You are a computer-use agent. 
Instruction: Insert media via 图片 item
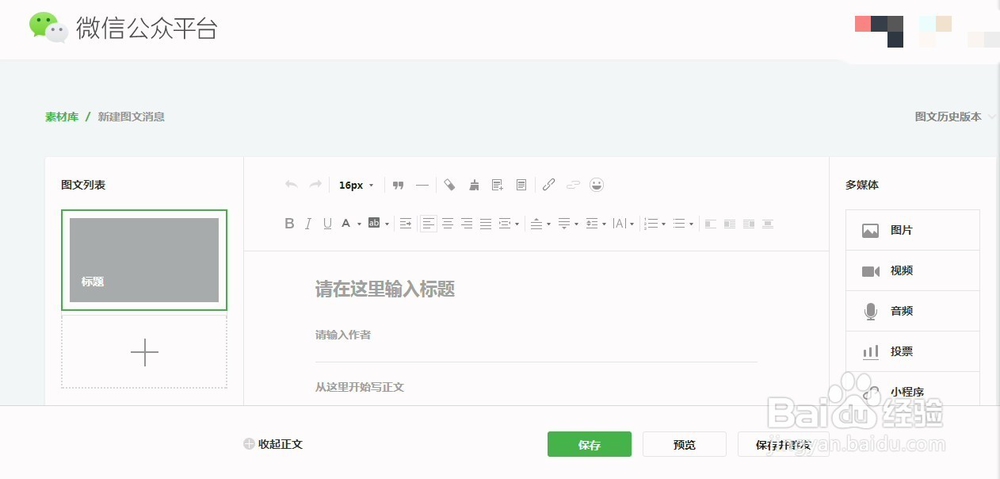tap(913, 230)
